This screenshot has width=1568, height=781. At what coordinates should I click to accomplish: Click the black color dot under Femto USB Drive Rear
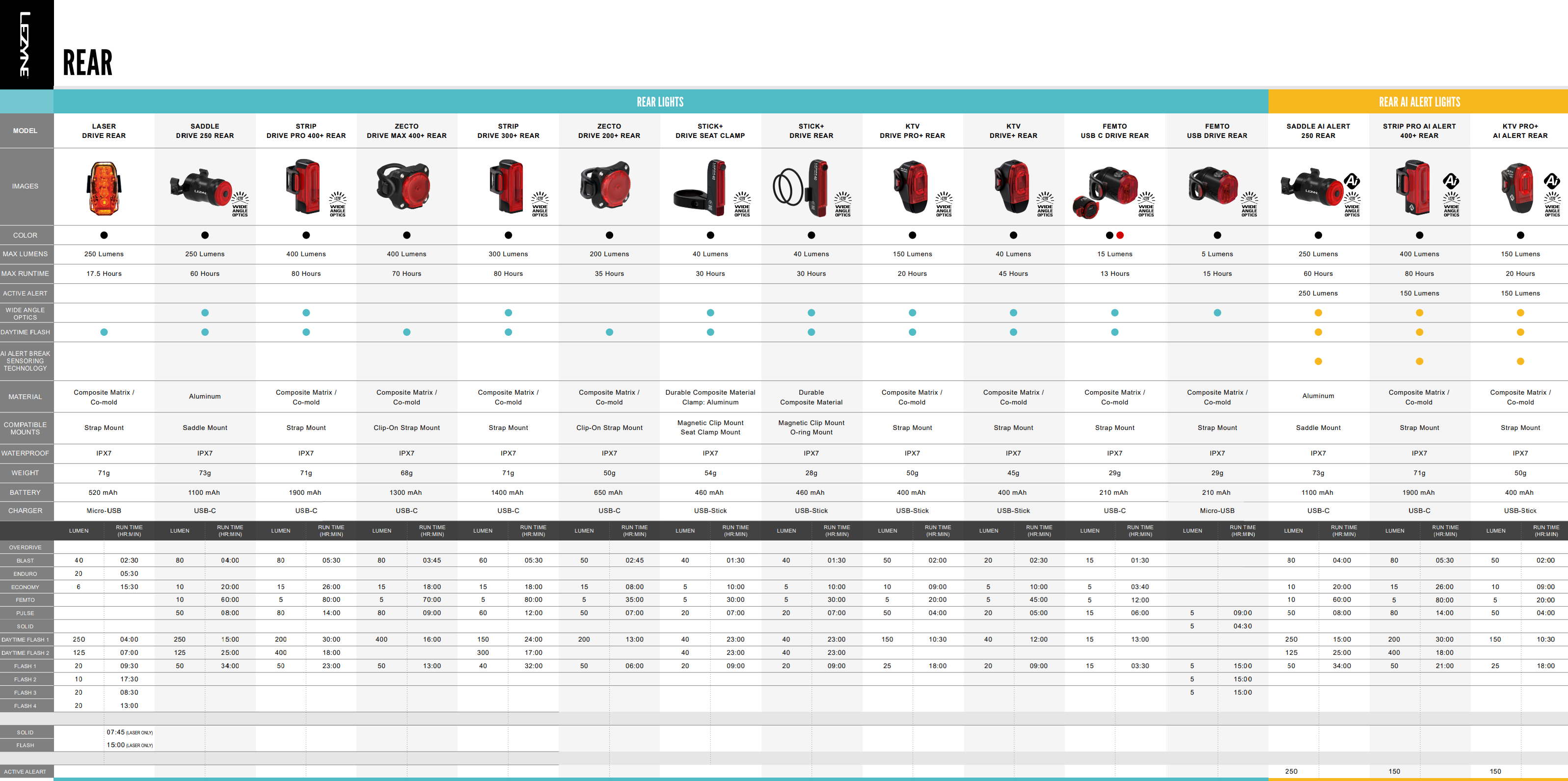point(1217,235)
